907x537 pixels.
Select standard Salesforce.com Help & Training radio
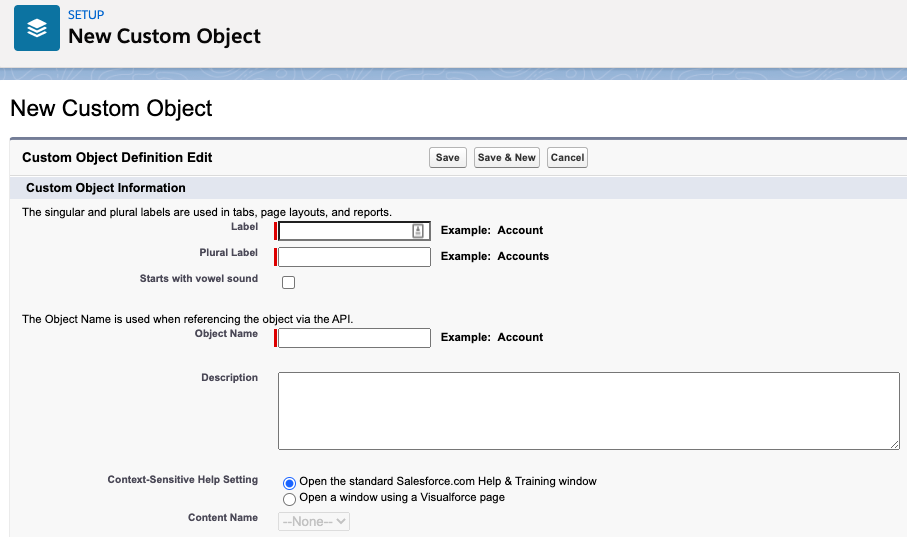(x=290, y=482)
